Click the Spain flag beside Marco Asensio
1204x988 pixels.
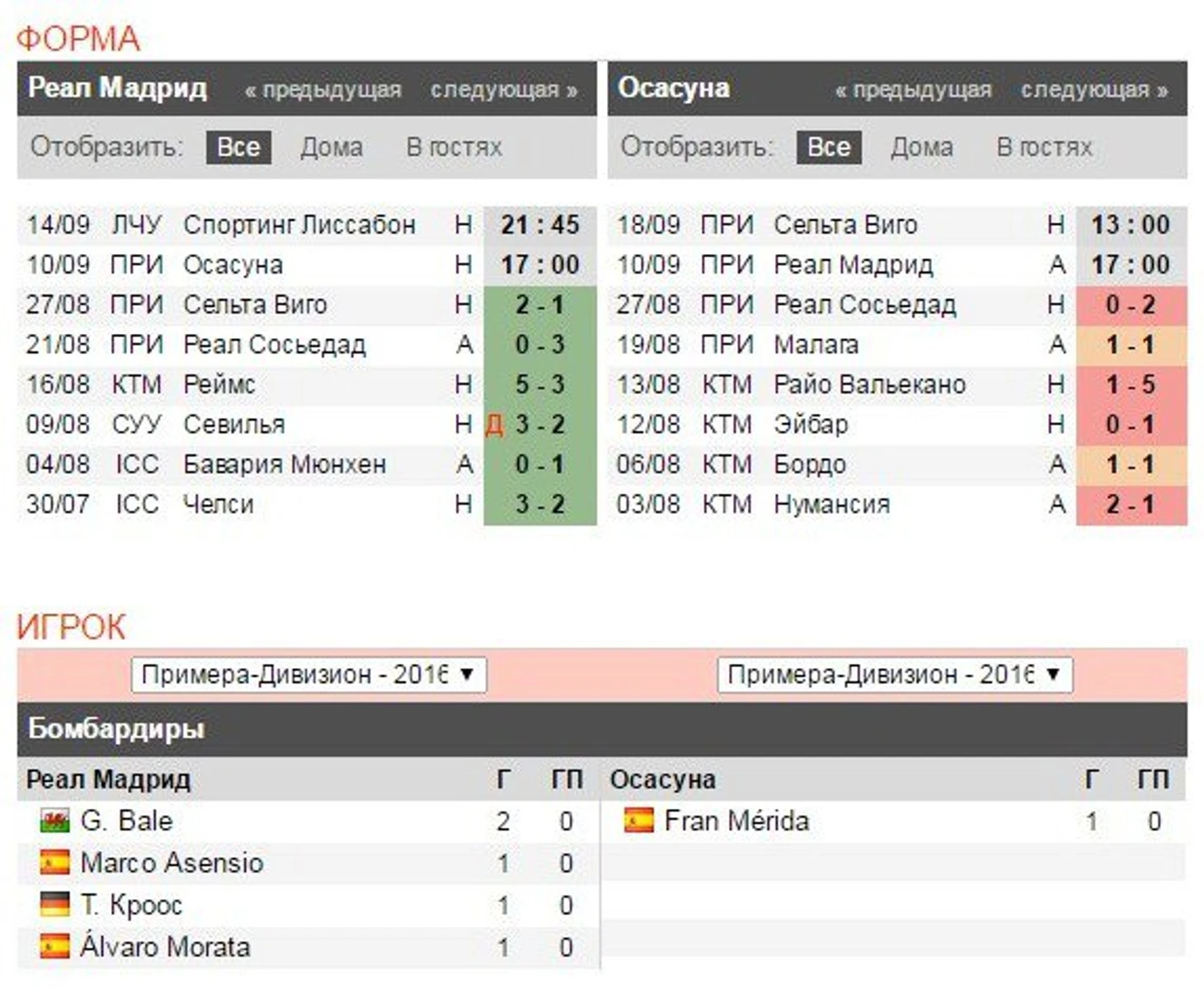coord(54,863)
